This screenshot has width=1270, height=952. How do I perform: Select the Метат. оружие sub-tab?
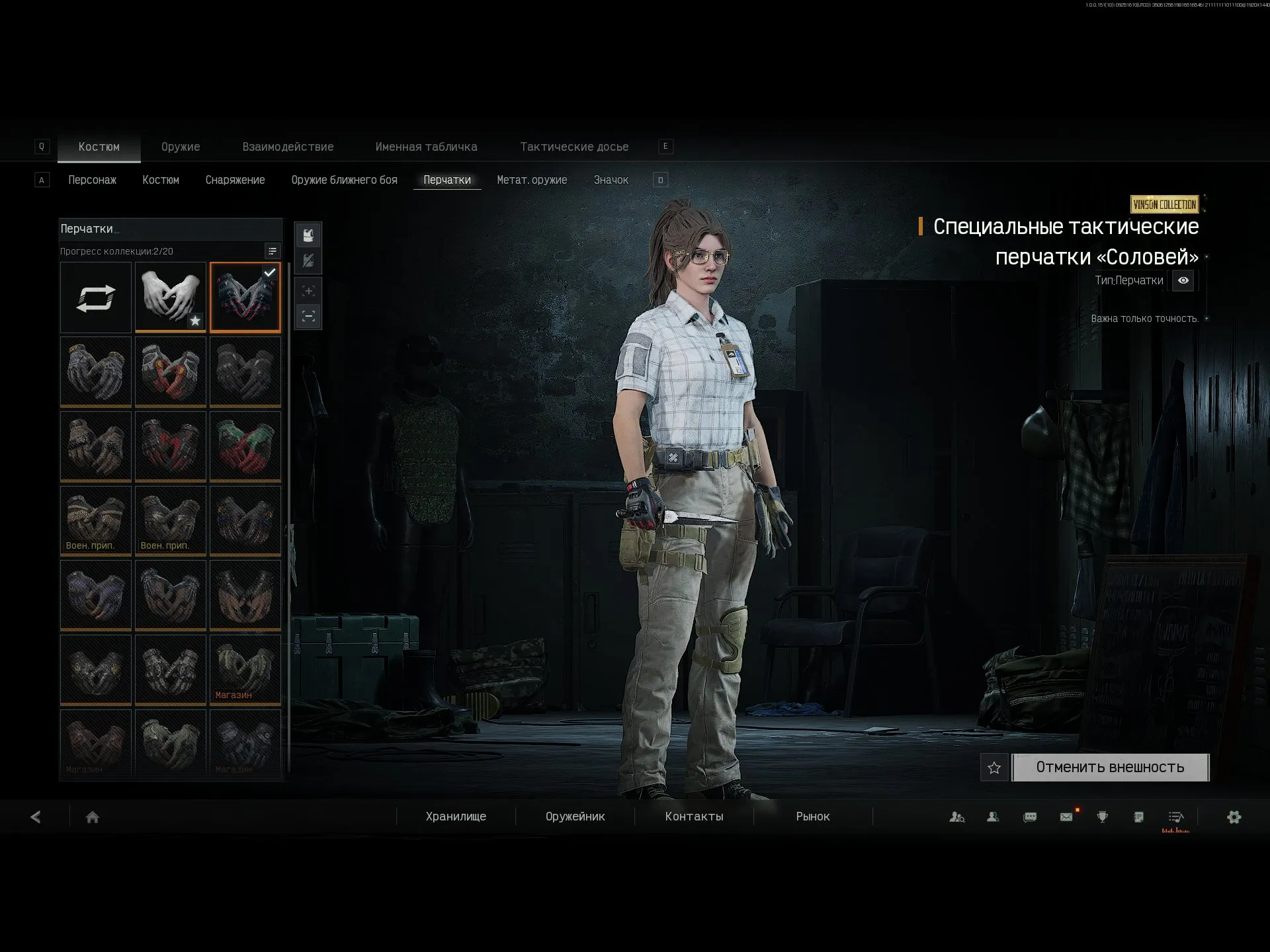(x=532, y=180)
